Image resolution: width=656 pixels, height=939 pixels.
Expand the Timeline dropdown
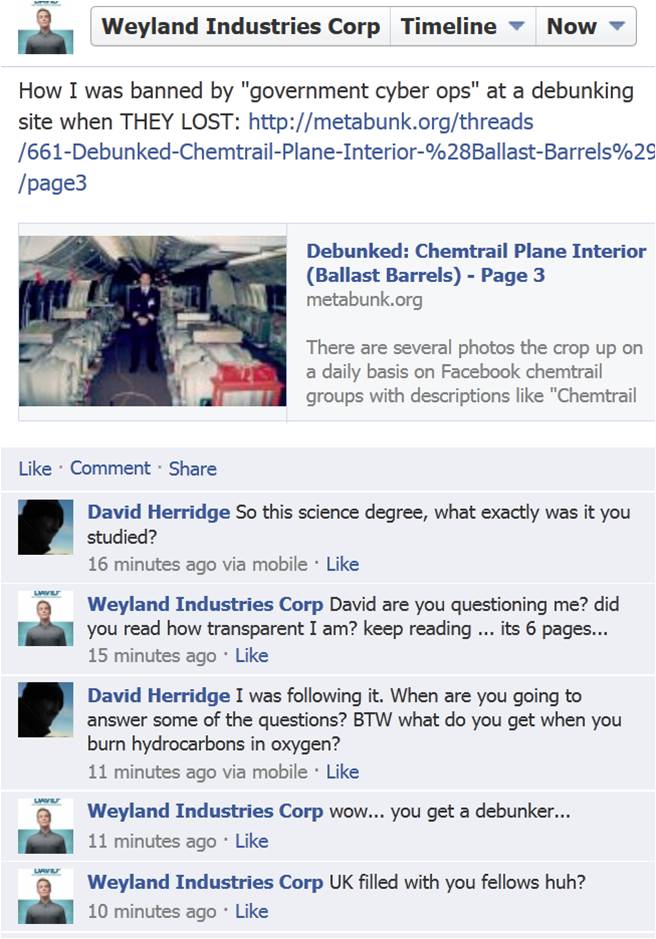pyautogui.click(x=462, y=26)
